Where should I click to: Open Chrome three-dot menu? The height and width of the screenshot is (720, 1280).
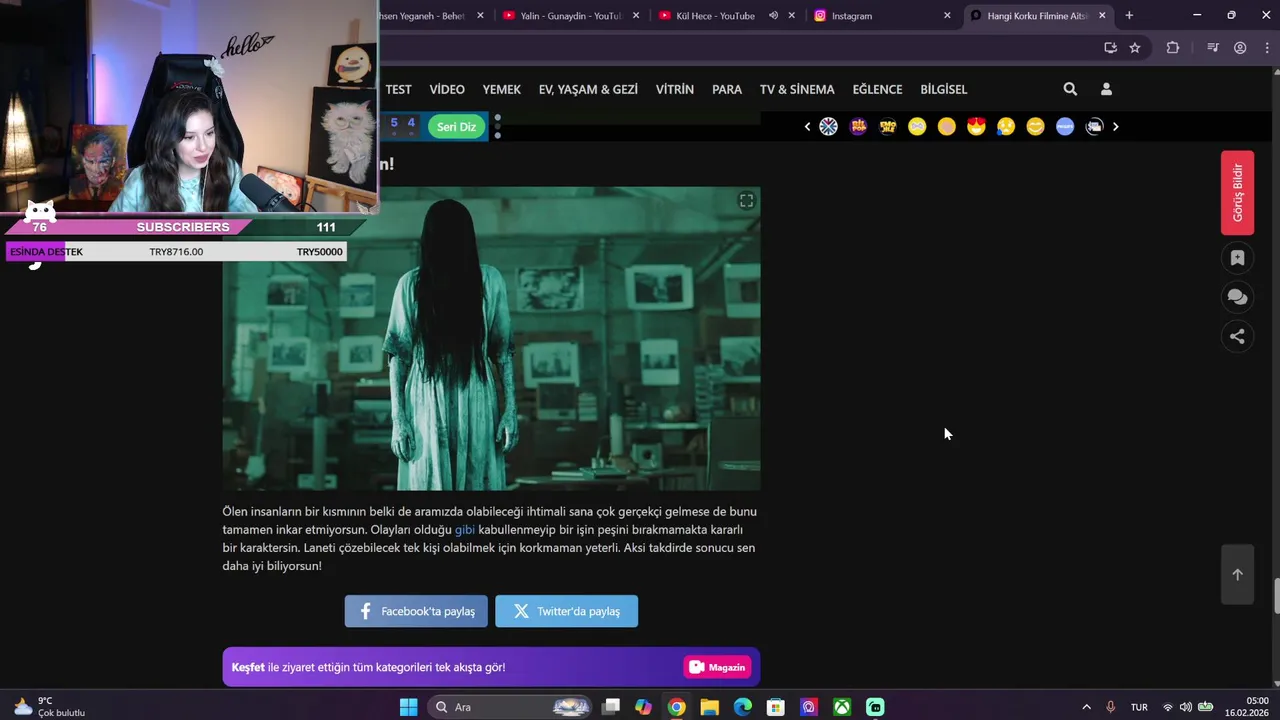[1265, 47]
